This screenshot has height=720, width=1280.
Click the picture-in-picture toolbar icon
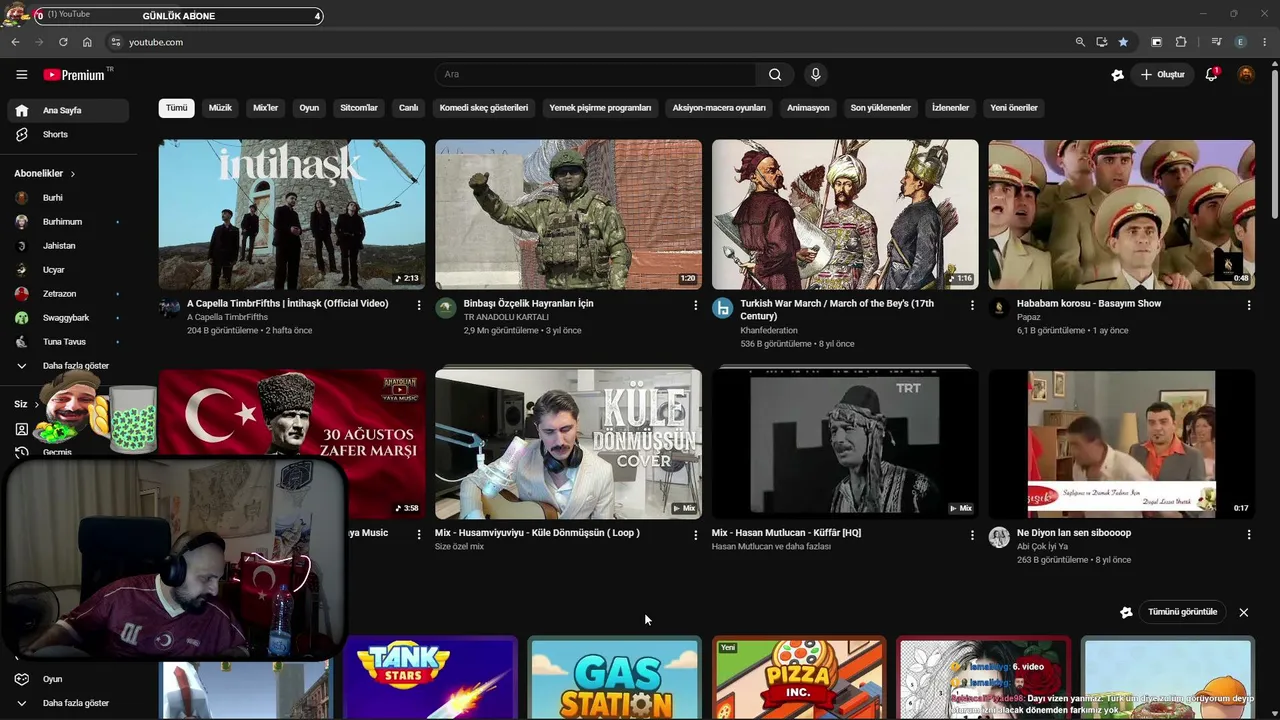tap(1157, 42)
